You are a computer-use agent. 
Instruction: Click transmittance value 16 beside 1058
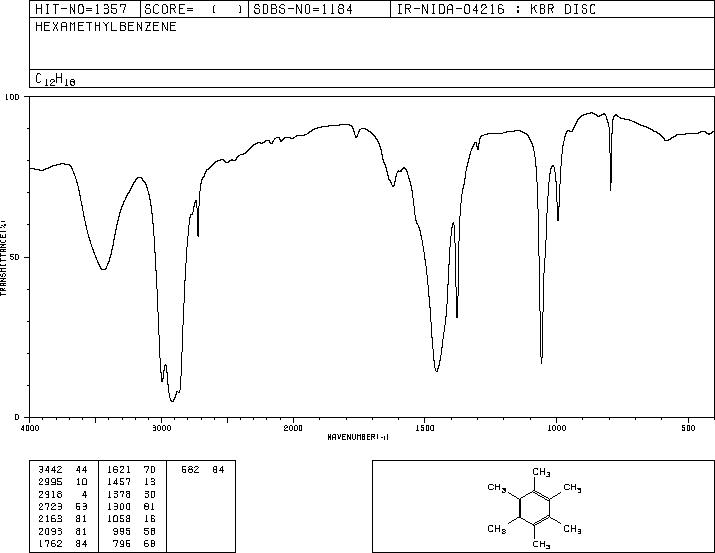point(150,519)
